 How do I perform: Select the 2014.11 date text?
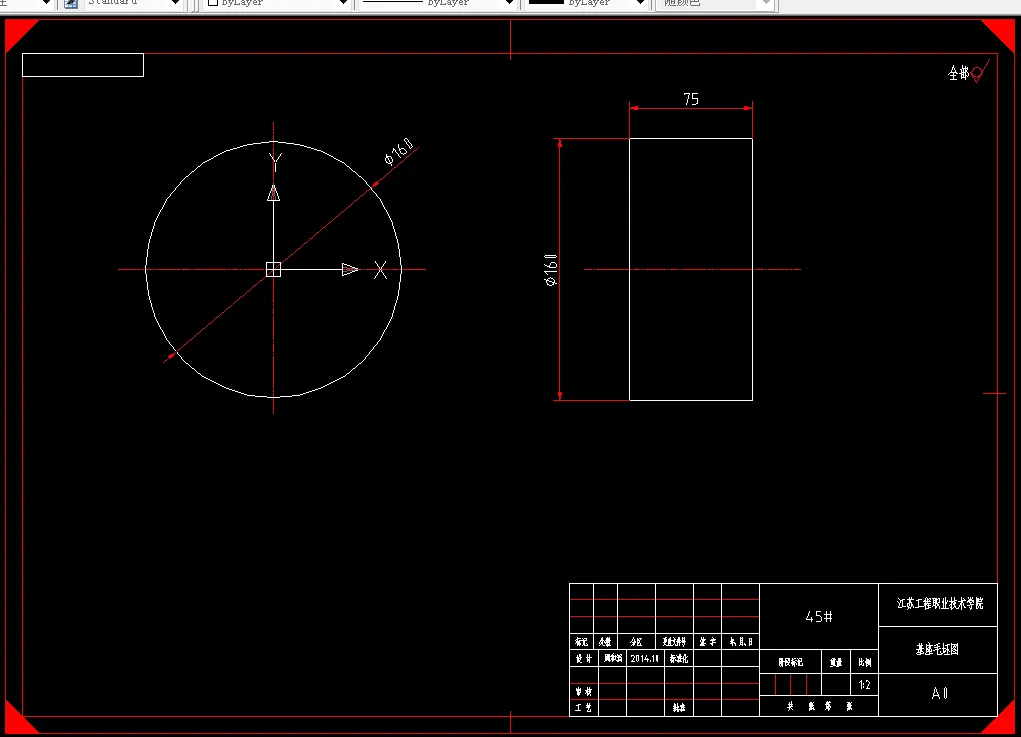pos(645,658)
